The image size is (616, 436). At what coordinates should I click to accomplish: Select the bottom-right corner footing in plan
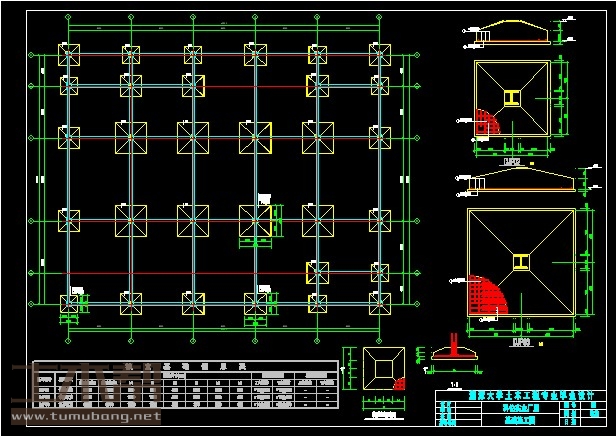coord(379,301)
